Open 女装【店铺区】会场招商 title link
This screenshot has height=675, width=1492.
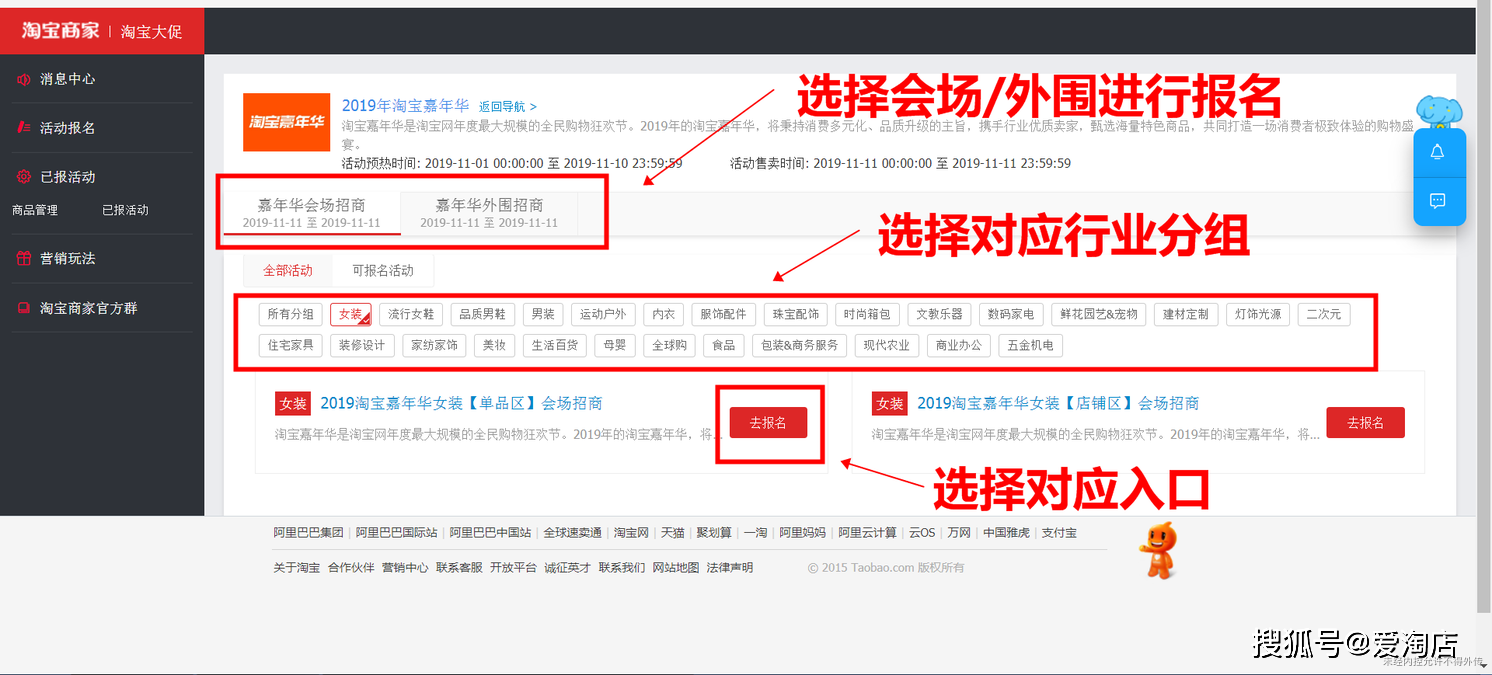pyautogui.click(x=1058, y=403)
